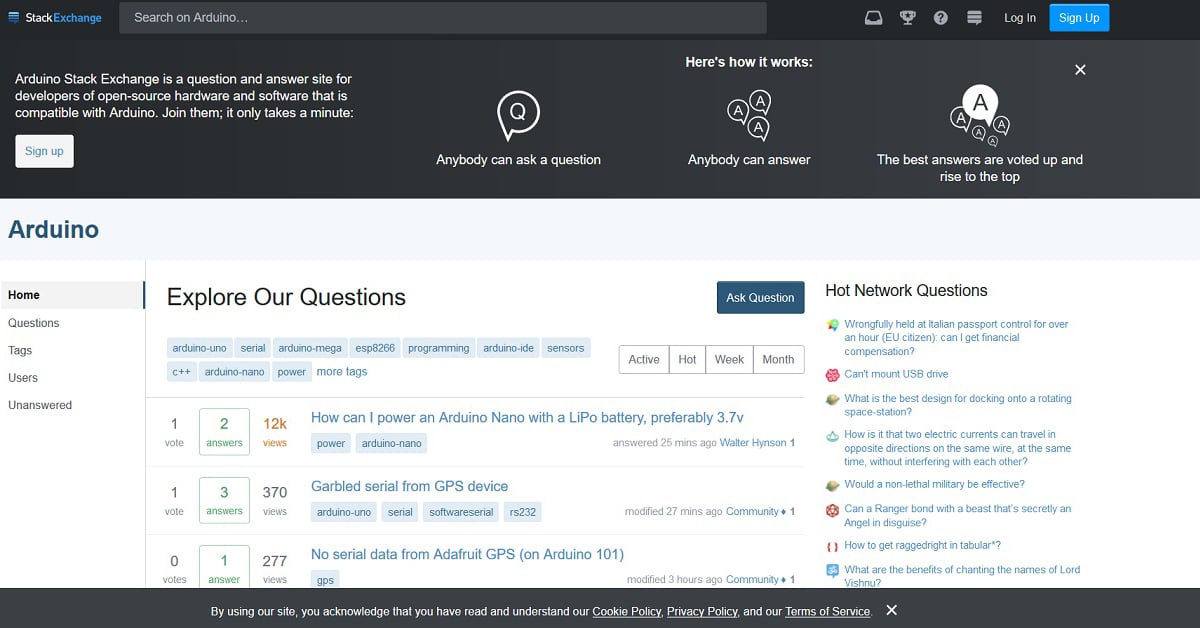Open the LiPo battery Arduino Nano question
The height and width of the screenshot is (628, 1200).
click(x=527, y=418)
